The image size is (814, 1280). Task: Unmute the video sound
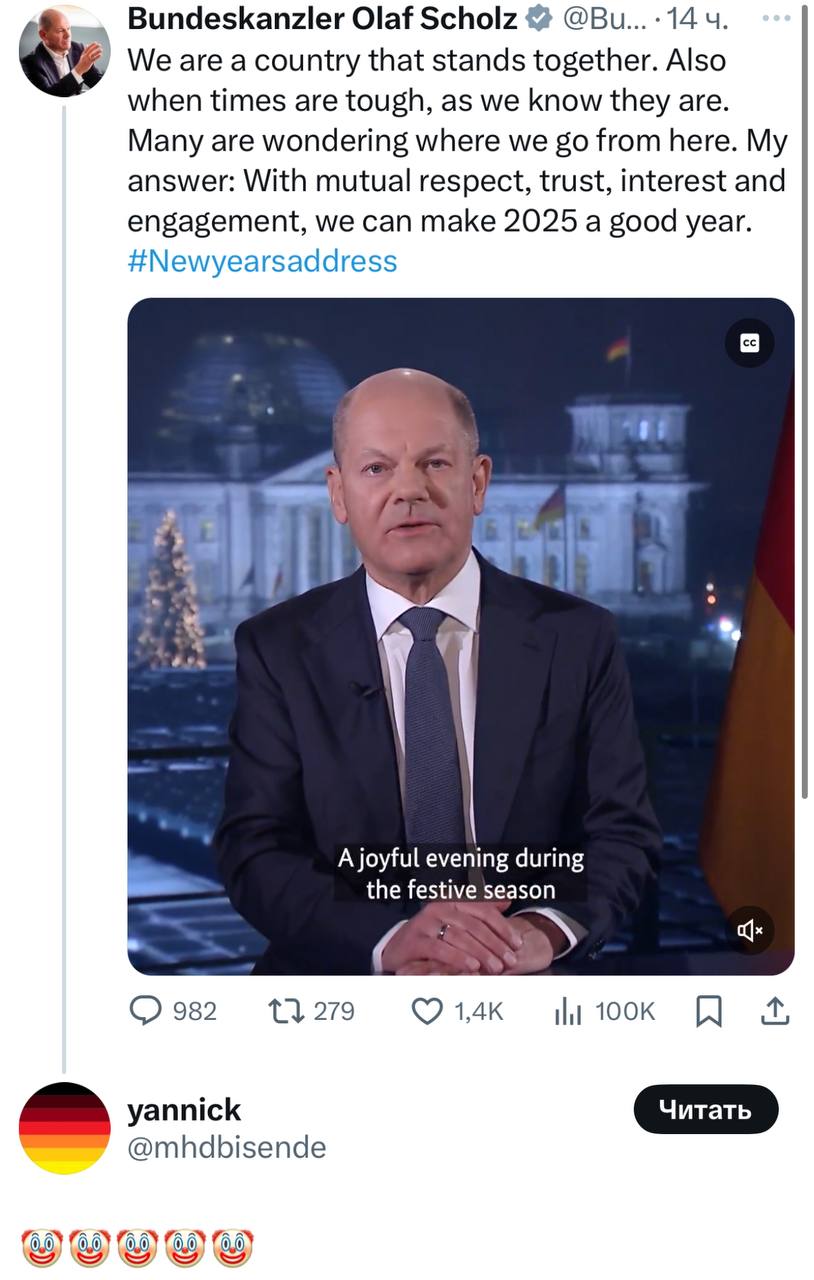tap(749, 931)
